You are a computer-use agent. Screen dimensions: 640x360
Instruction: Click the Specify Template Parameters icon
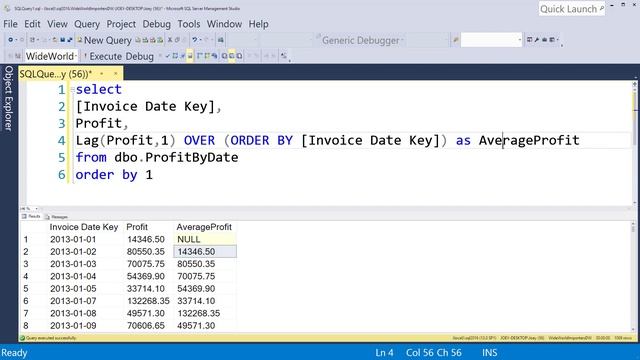pos(283,56)
